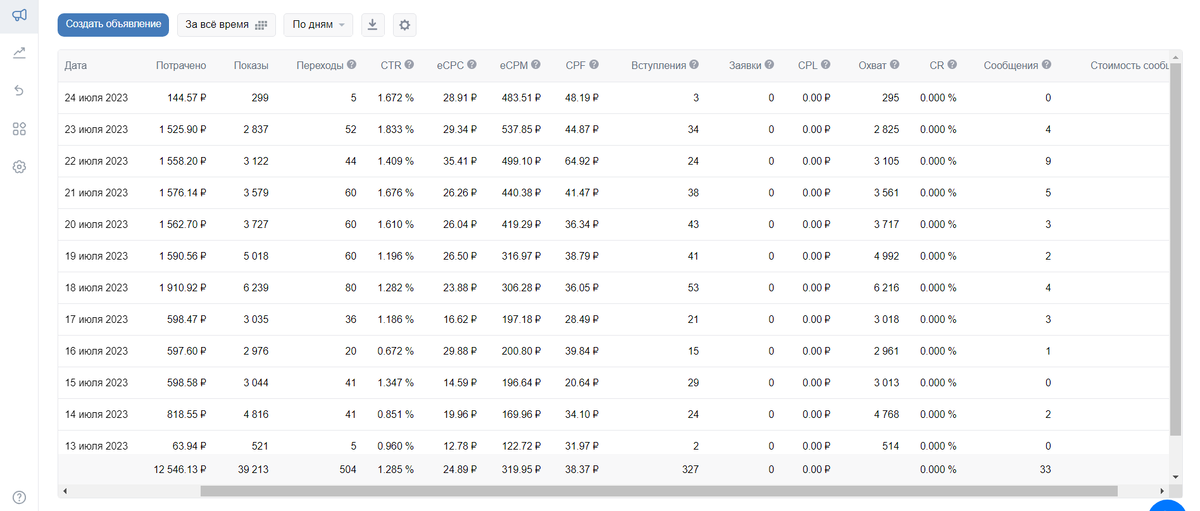Click the total clicks value 504
Viewport: 1200px width, 511px height.
pyautogui.click(x=348, y=468)
